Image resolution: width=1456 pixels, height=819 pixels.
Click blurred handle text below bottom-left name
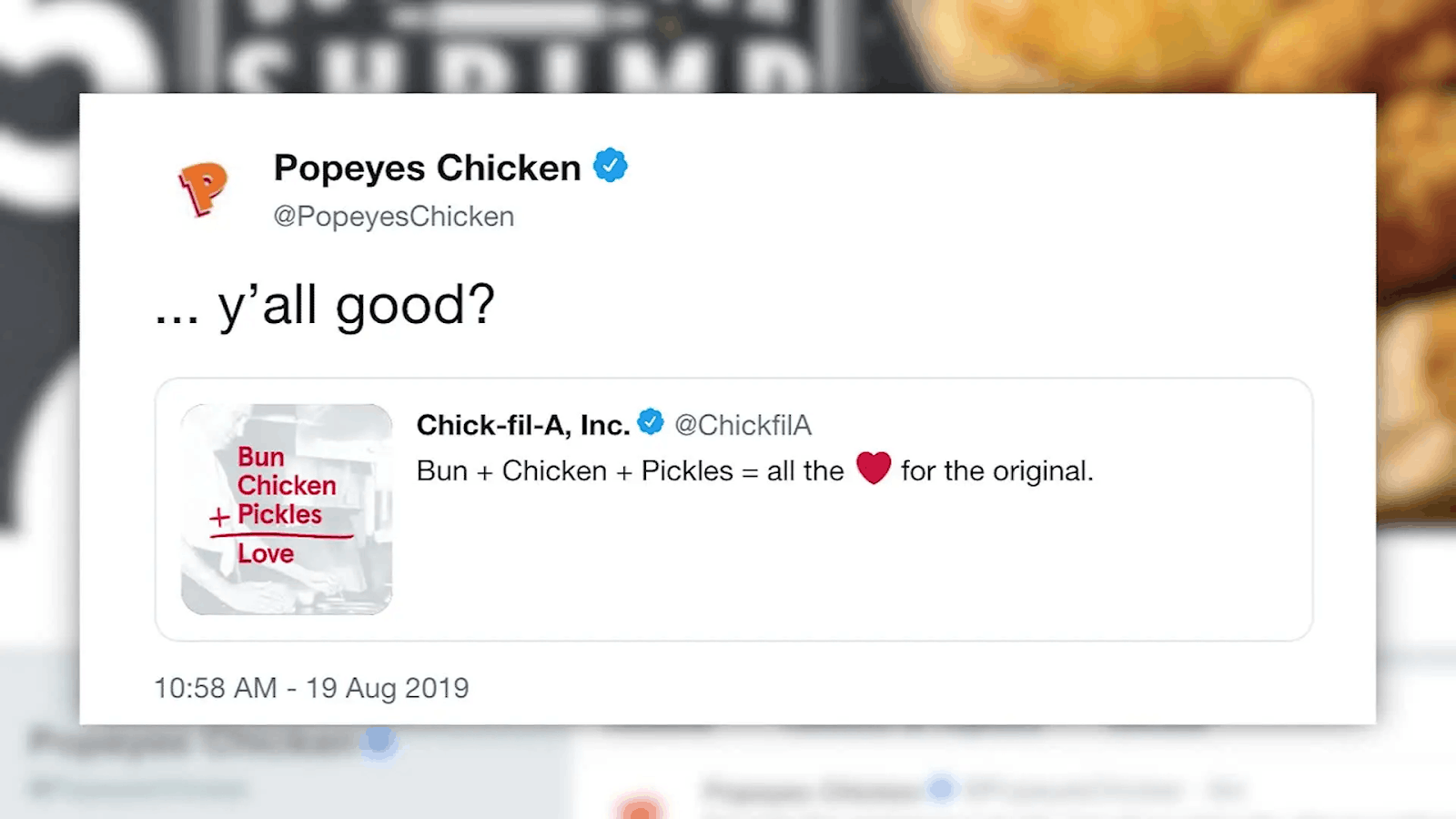pos(136,788)
